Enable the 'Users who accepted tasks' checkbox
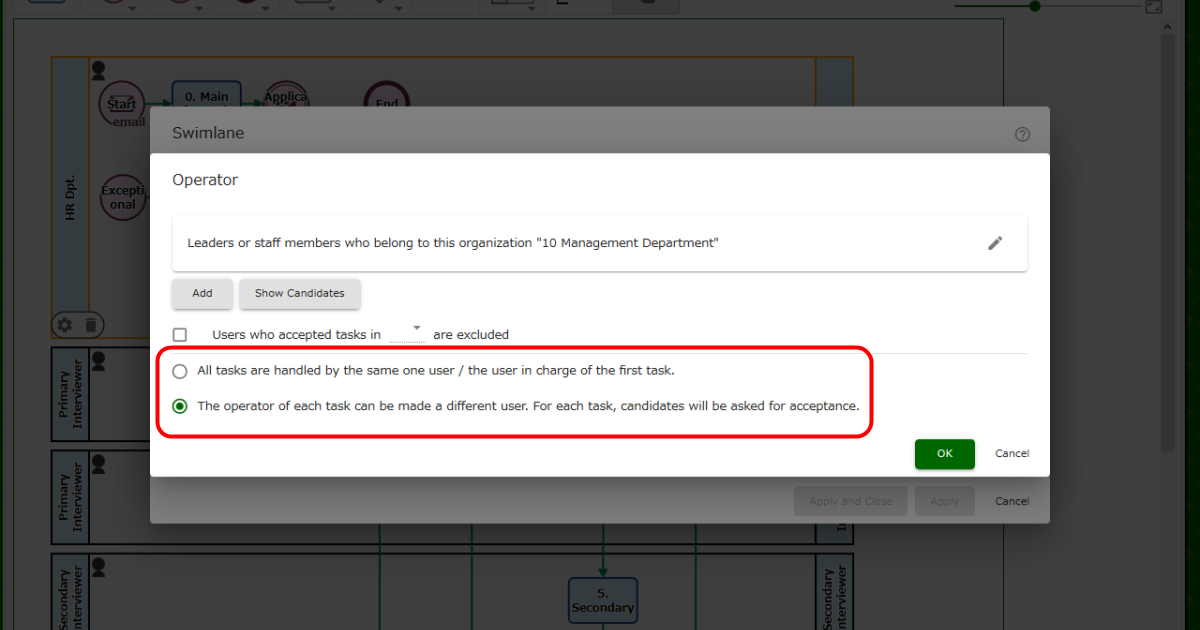 point(180,335)
